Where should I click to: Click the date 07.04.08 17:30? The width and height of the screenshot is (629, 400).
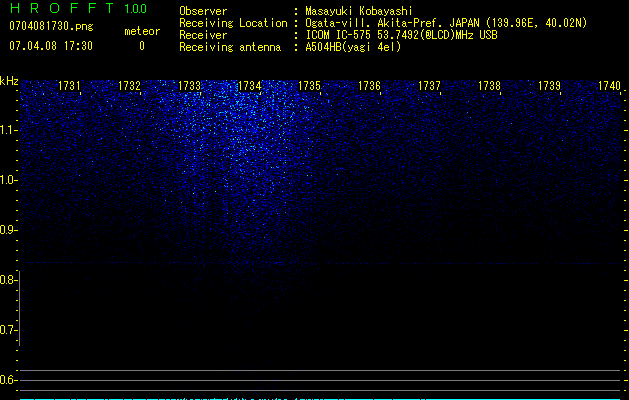tap(51, 46)
